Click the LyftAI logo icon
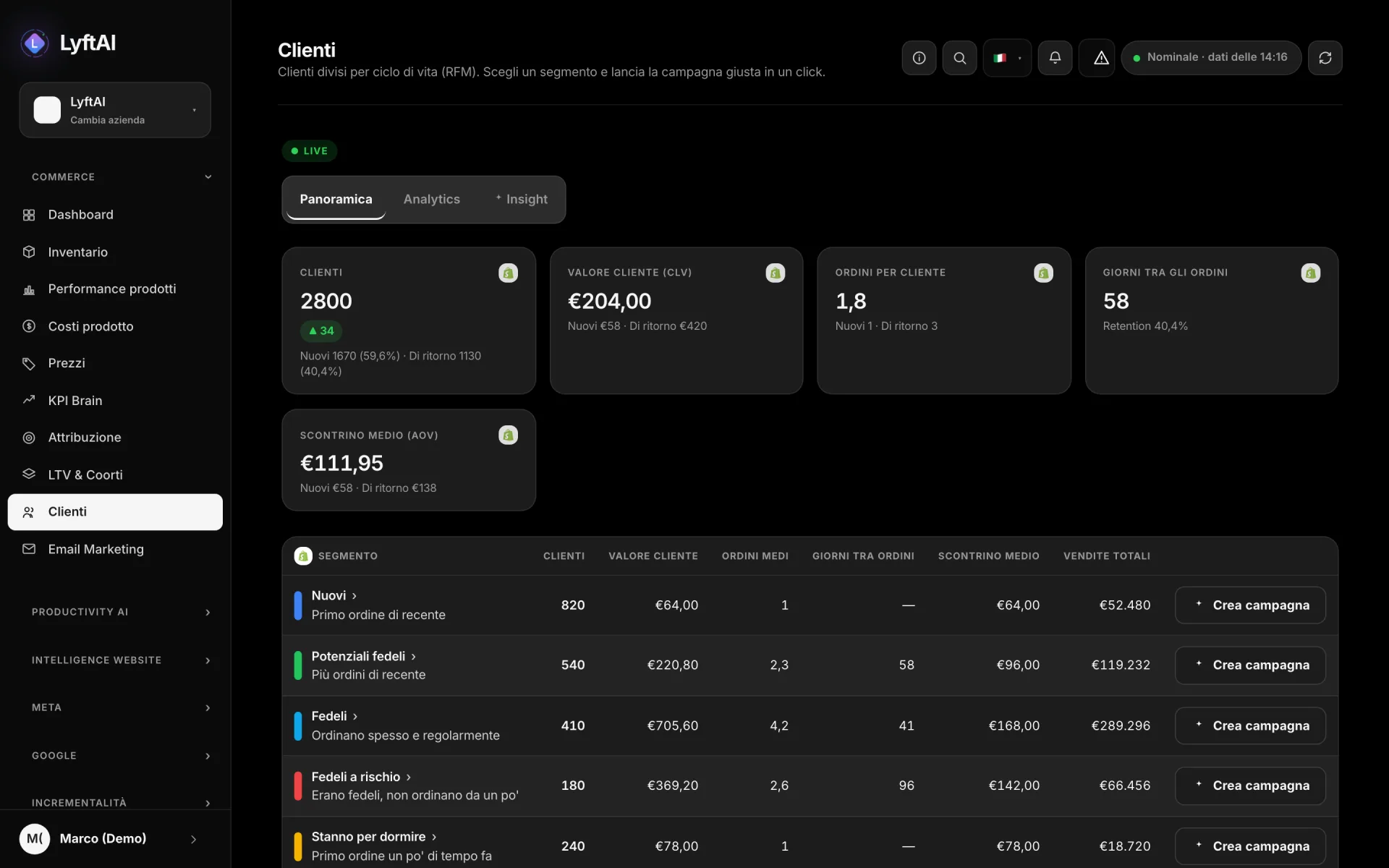1389x868 pixels. click(x=34, y=43)
